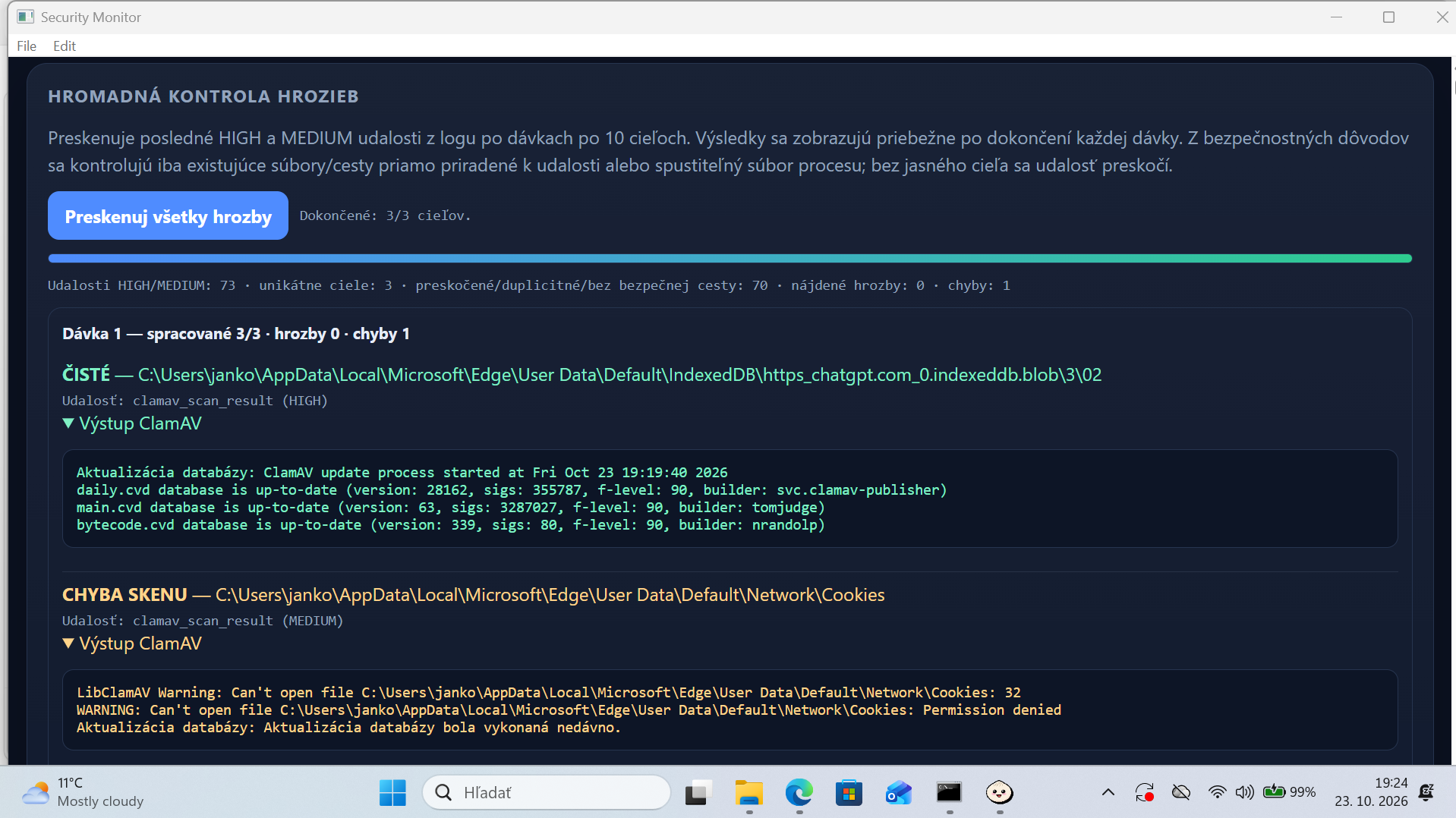Open notifications bell icon in tray
1456x818 pixels.
[x=1426, y=793]
